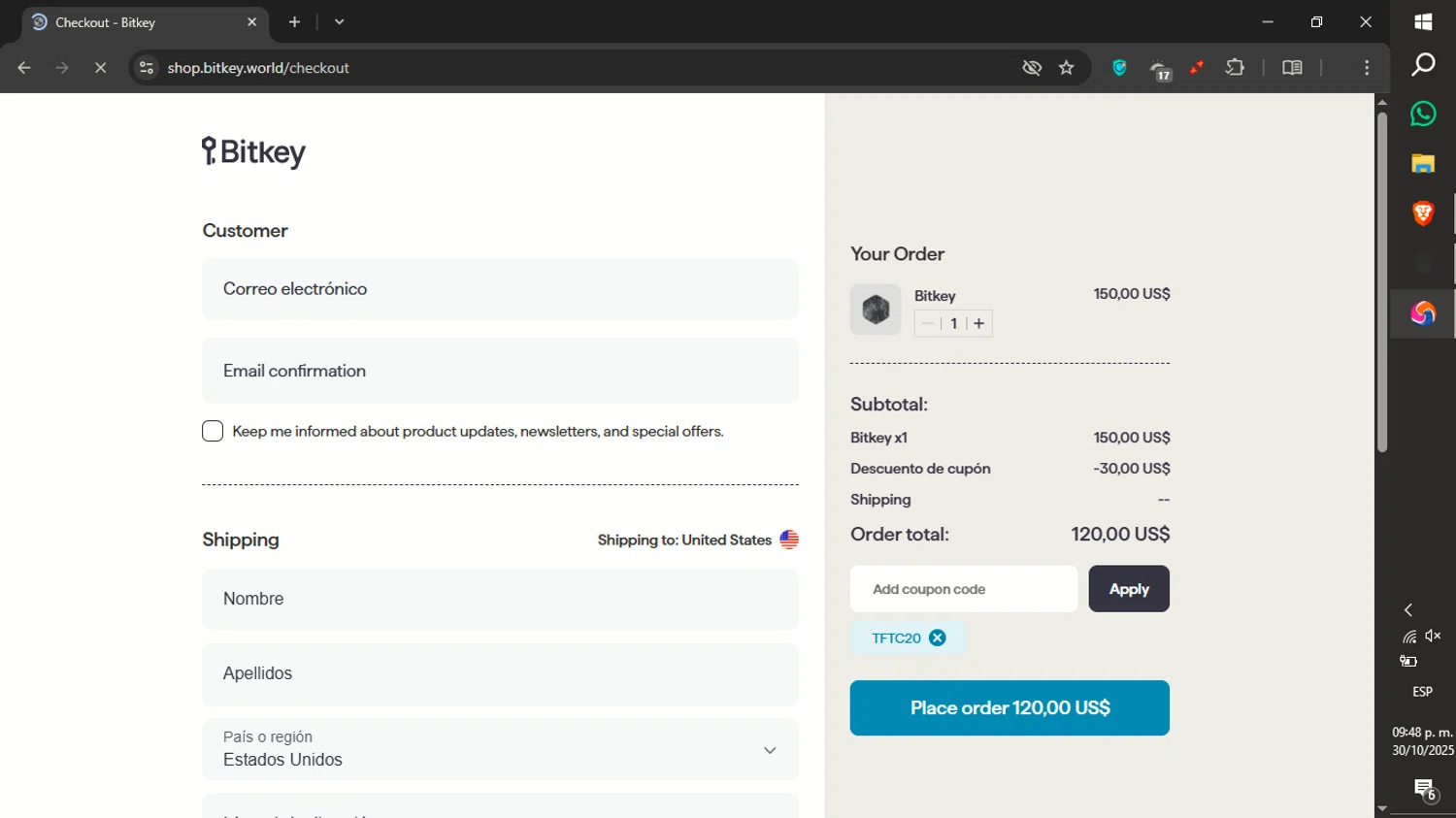Image resolution: width=1456 pixels, height=818 pixels.
Task: Click the battery tray icon
Action: pos(1408,662)
